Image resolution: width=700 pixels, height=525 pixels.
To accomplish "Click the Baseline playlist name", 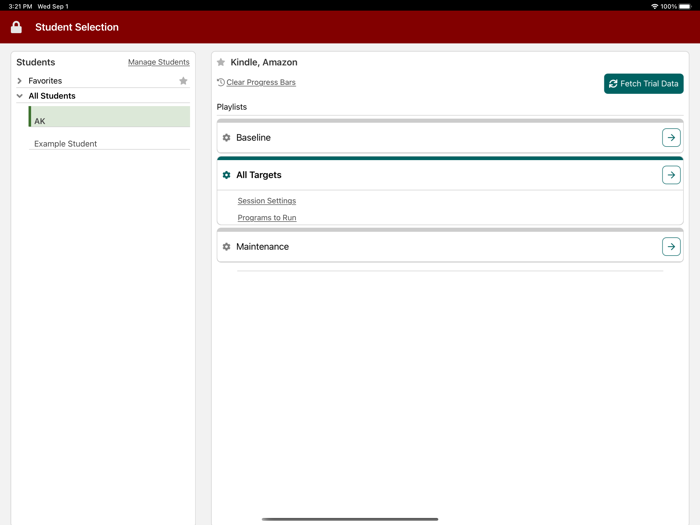I will click(x=253, y=138).
